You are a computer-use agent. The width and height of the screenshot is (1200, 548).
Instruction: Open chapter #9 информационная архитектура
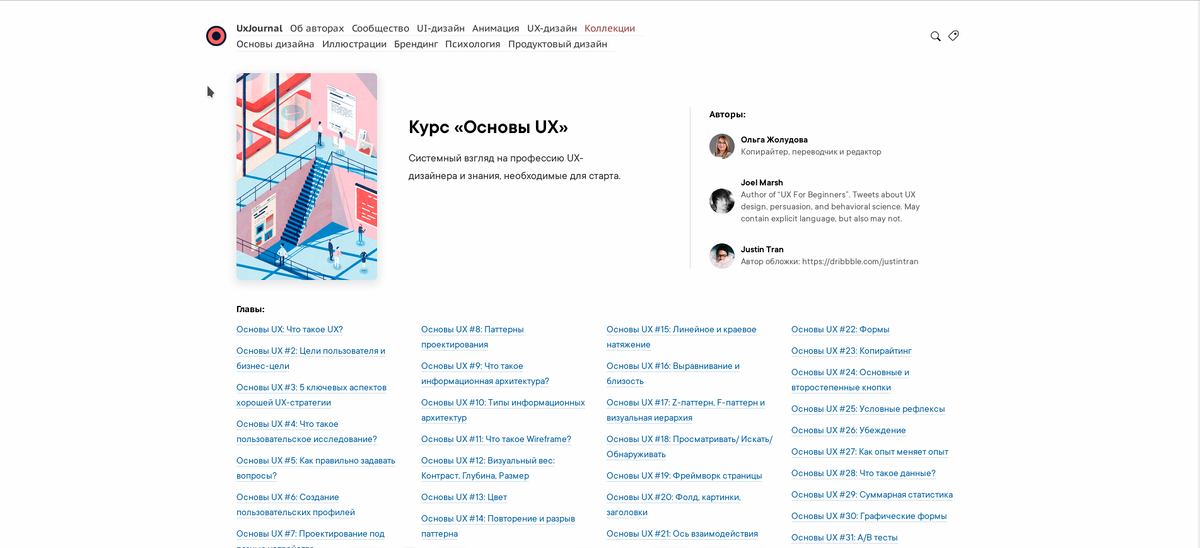coord(485,373)
